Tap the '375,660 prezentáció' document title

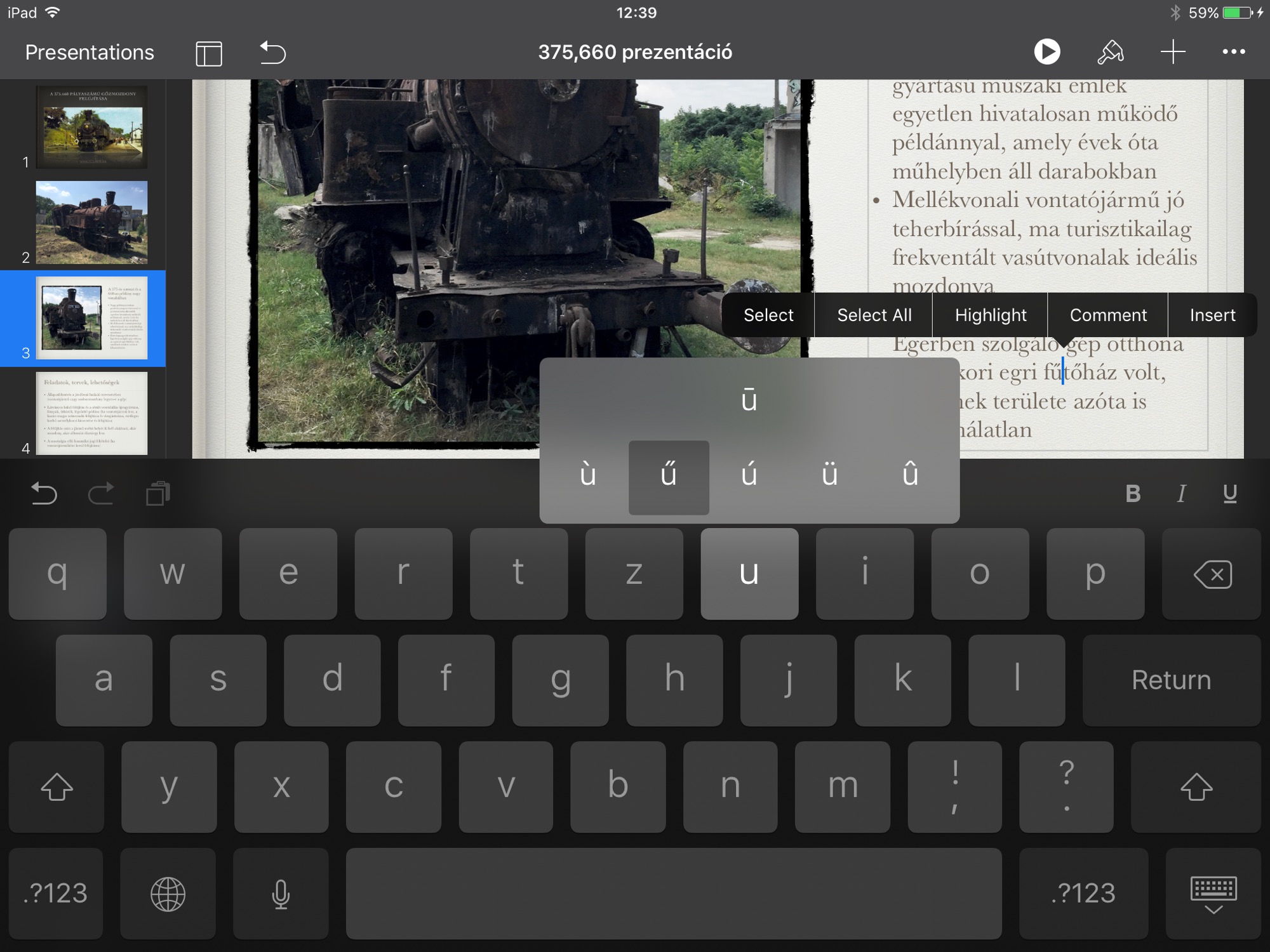635,52
